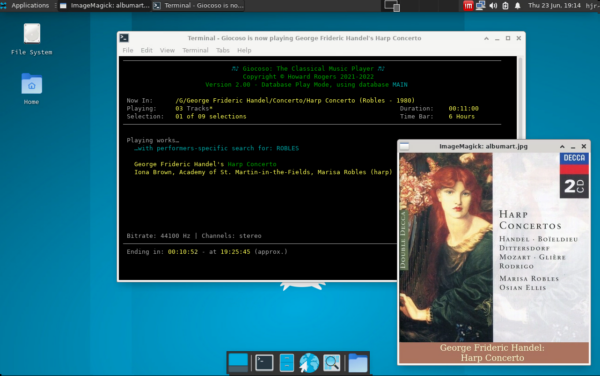Screen dimensions: 600x376
Task: Launch the terminal emulator from dock
Action: 264,363
